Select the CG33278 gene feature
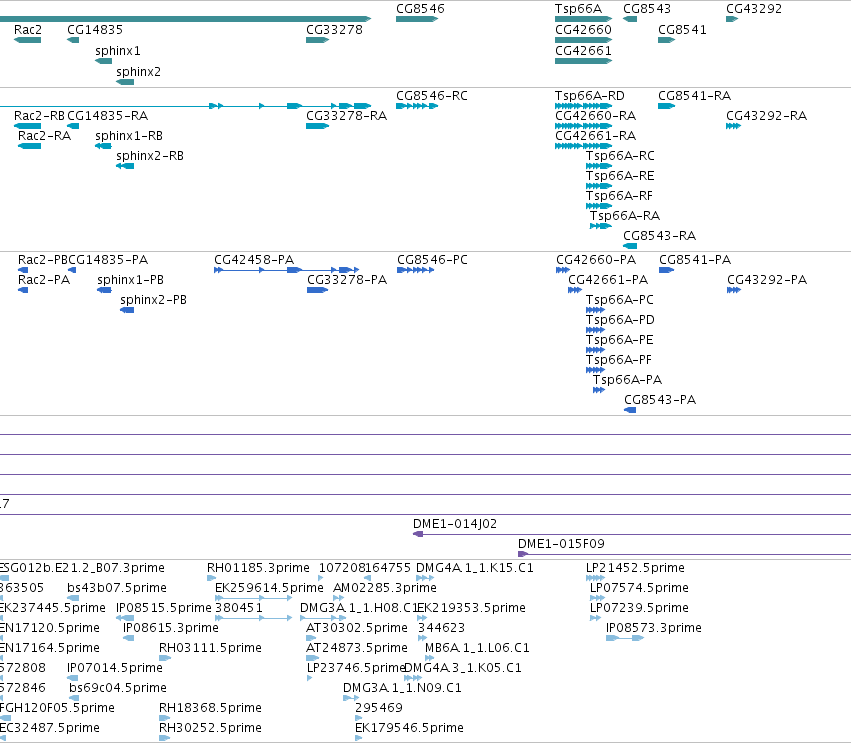Viewport: 851px width, 743px height. coord(317,40)
